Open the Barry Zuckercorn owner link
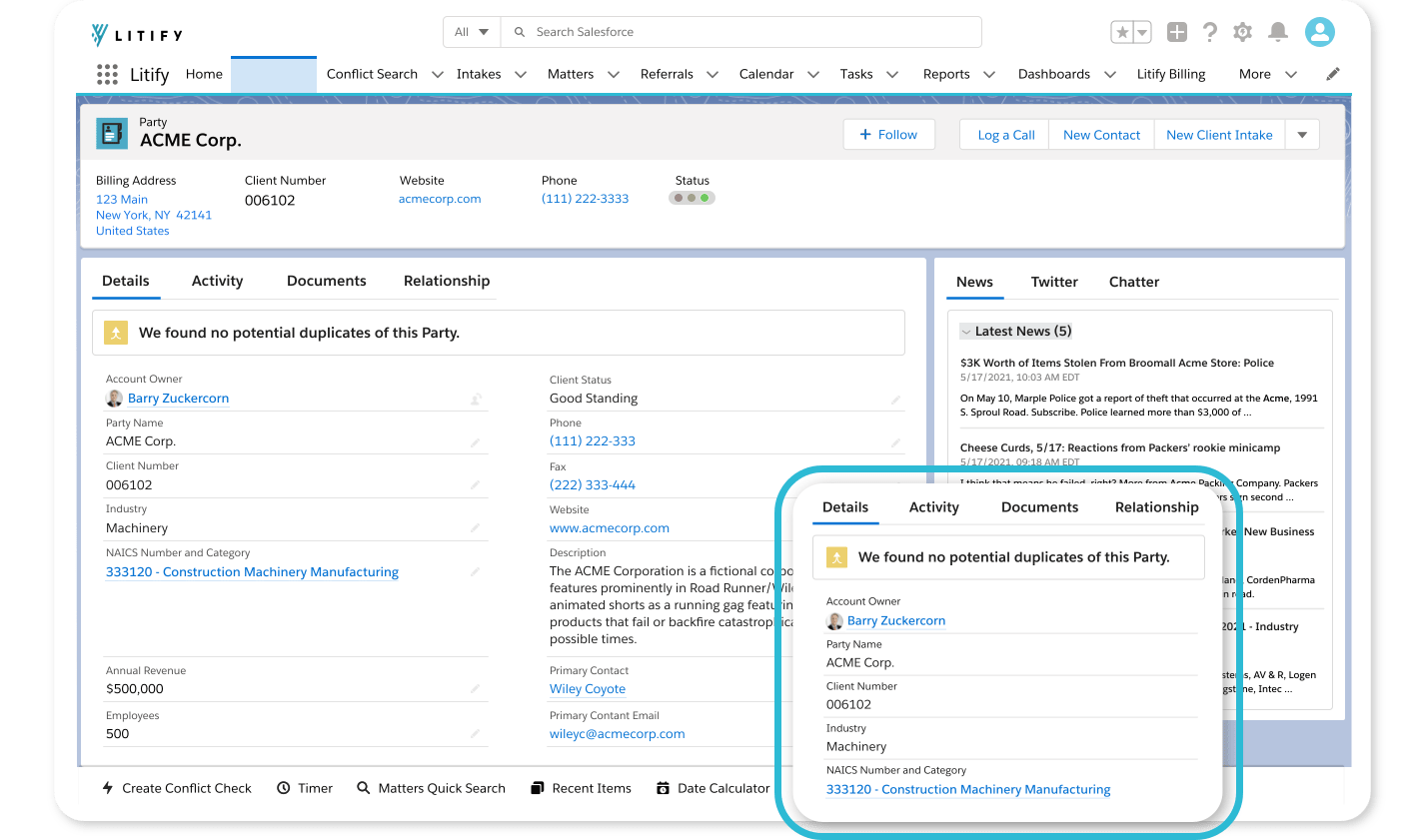The height and width of the screenshot is (840, 1425). [178, 399]
